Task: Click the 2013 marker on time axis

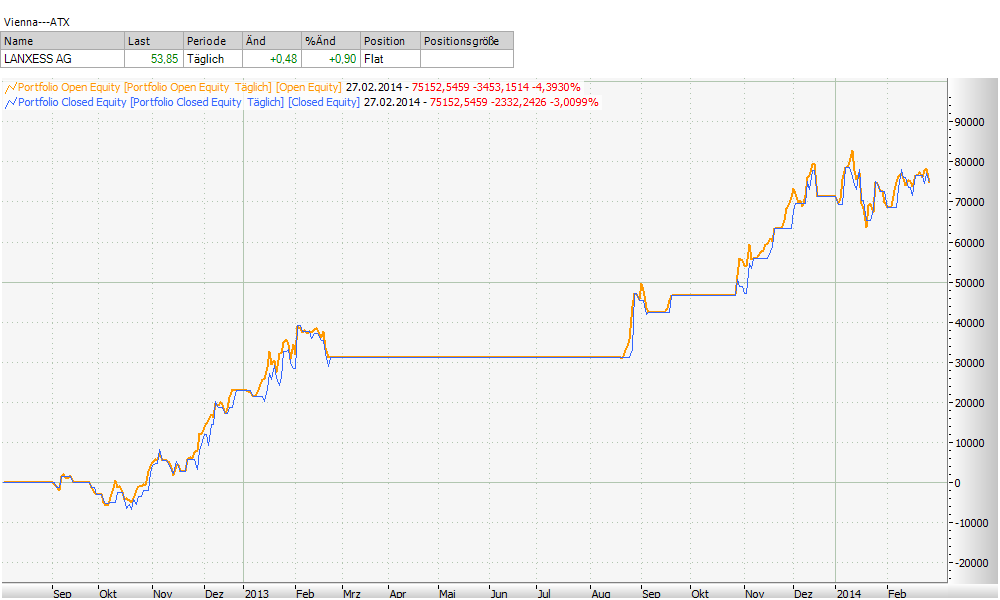Action: [257, 593]
